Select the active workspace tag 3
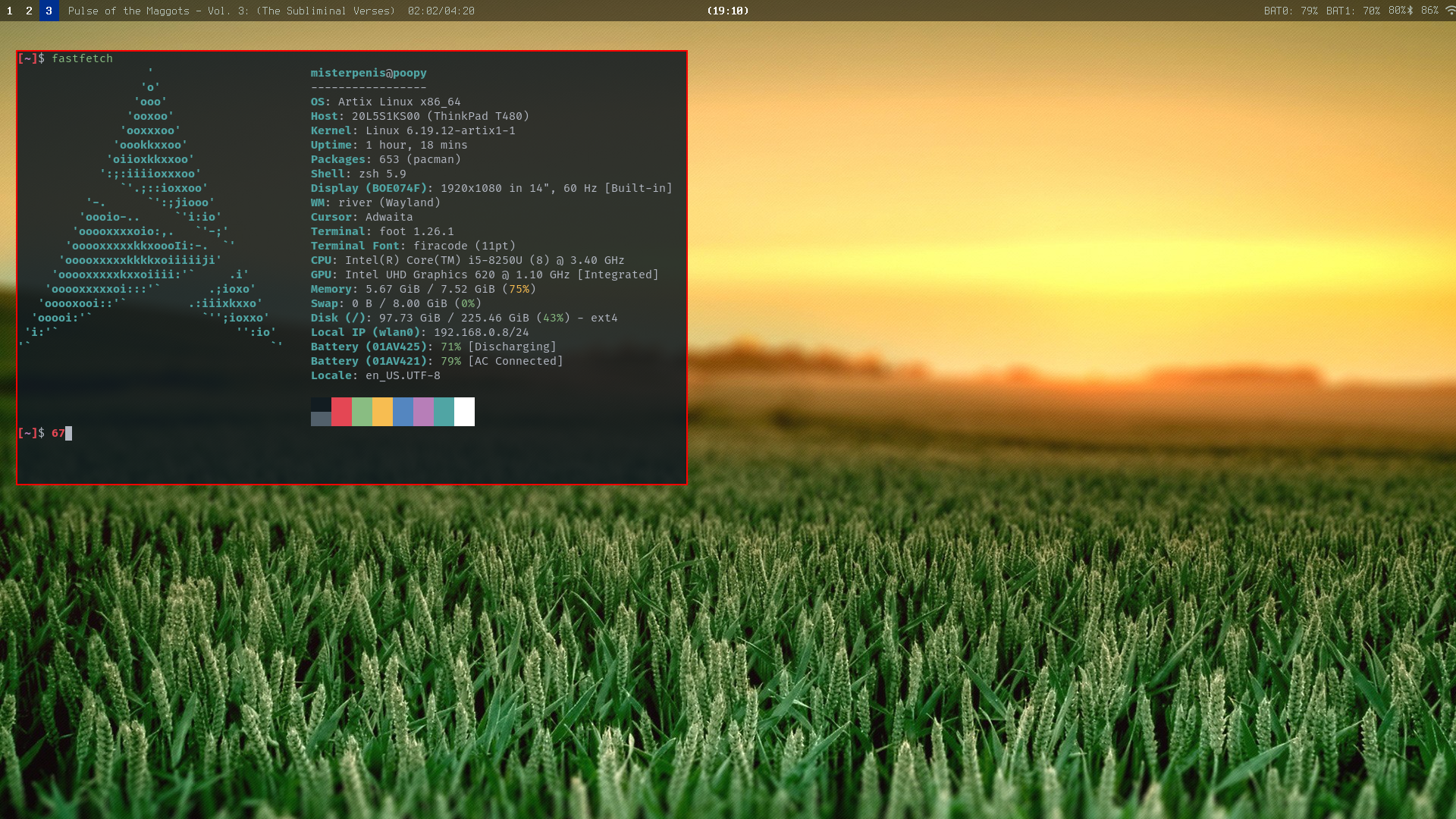The image size is (1456, 819). 49,11
